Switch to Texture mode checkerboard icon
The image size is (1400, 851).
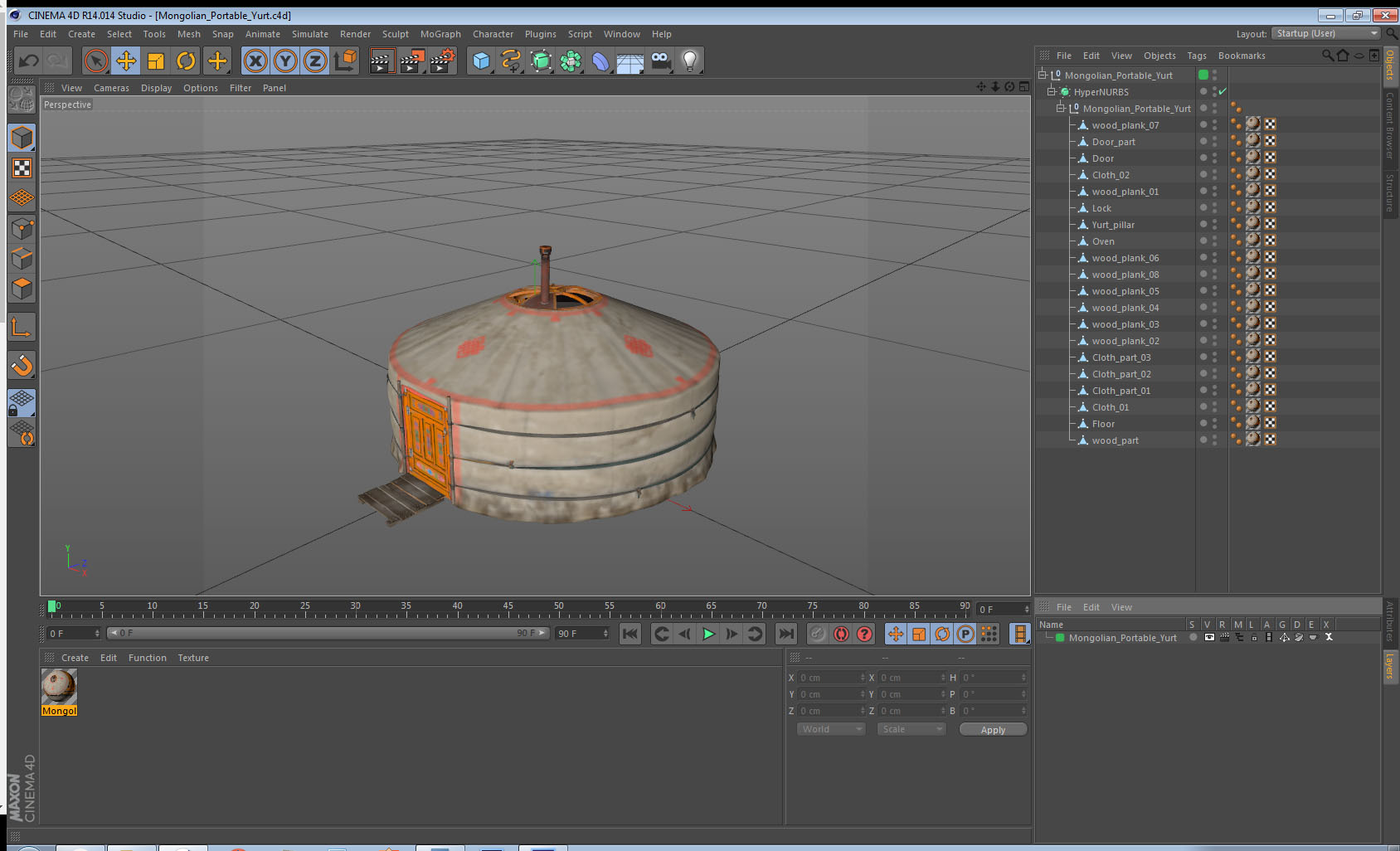pyautogui.click(x=22, y=168)
